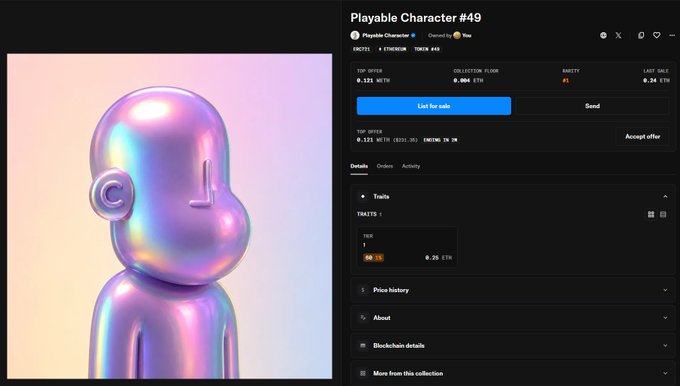Image resolution: width=680 pixels, height=386 pixels.
Task: Favorite this item with the heart icon
Action: pyautogui.click(x=657, y=36)
